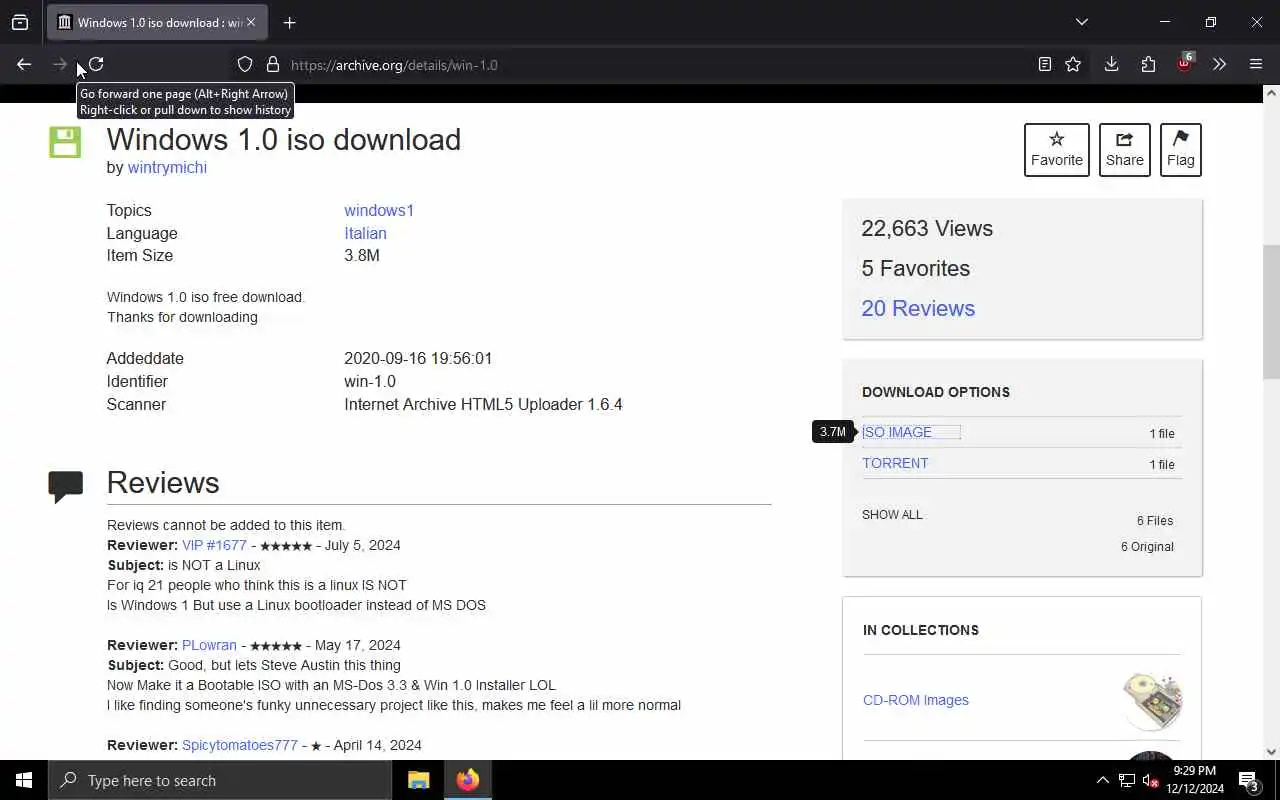
Task: Show hidden system tray icons
Action: pyautogui.click(x=1102, y=780)
